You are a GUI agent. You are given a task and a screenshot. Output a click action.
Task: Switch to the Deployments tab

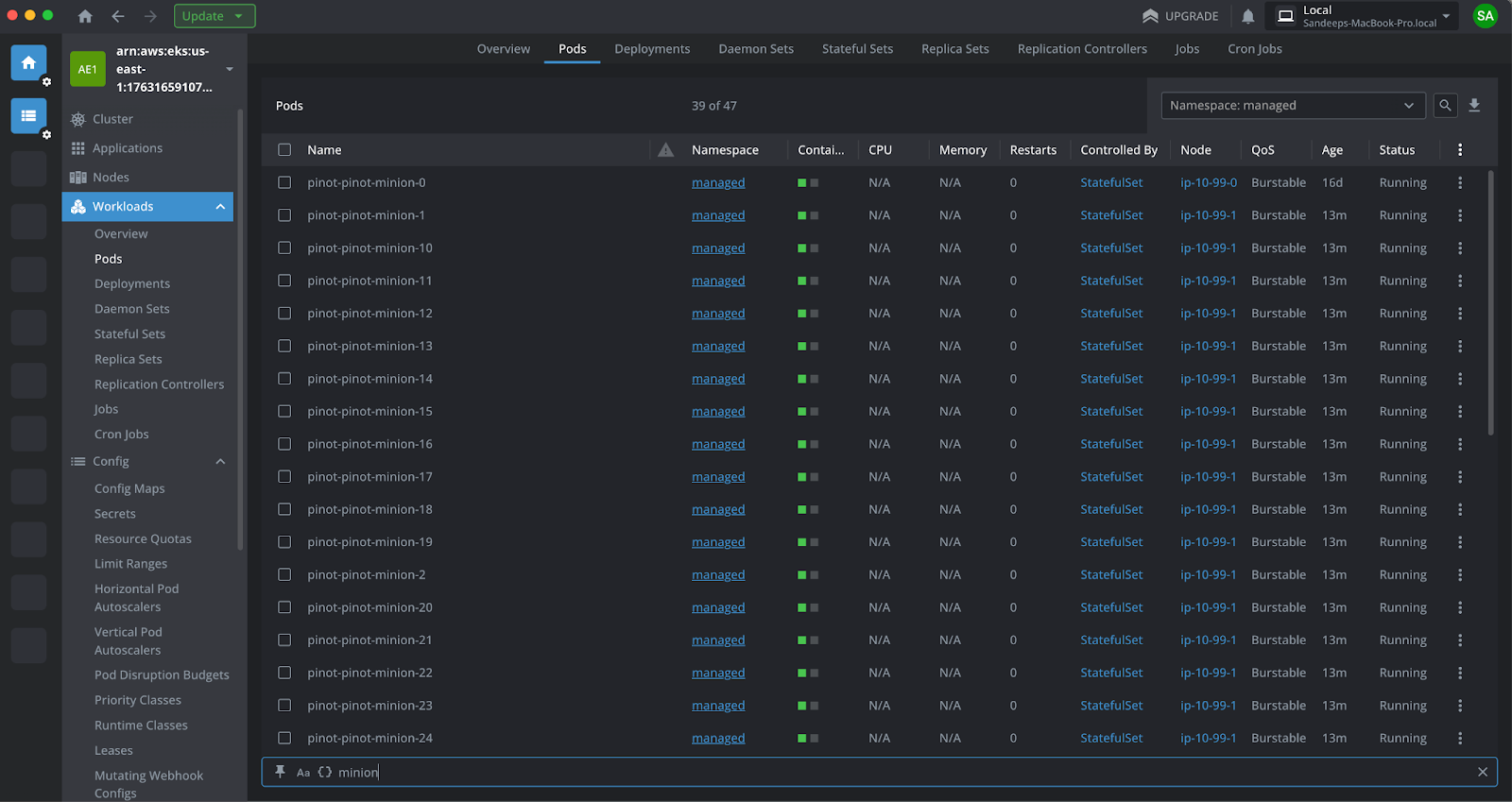pyautogui.click(x=652, y=49)
